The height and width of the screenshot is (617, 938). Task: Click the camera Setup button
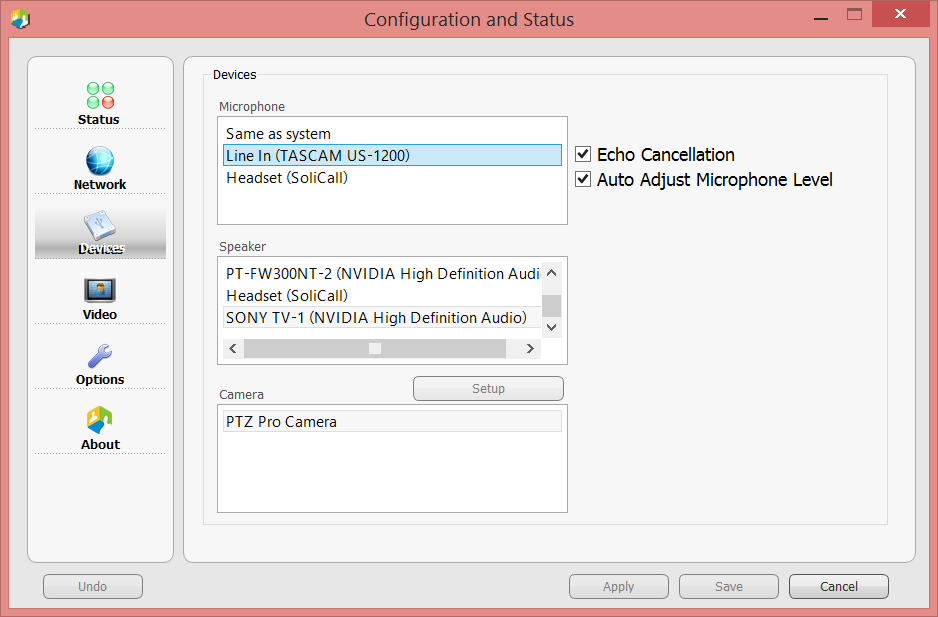[x=488, y=388]
